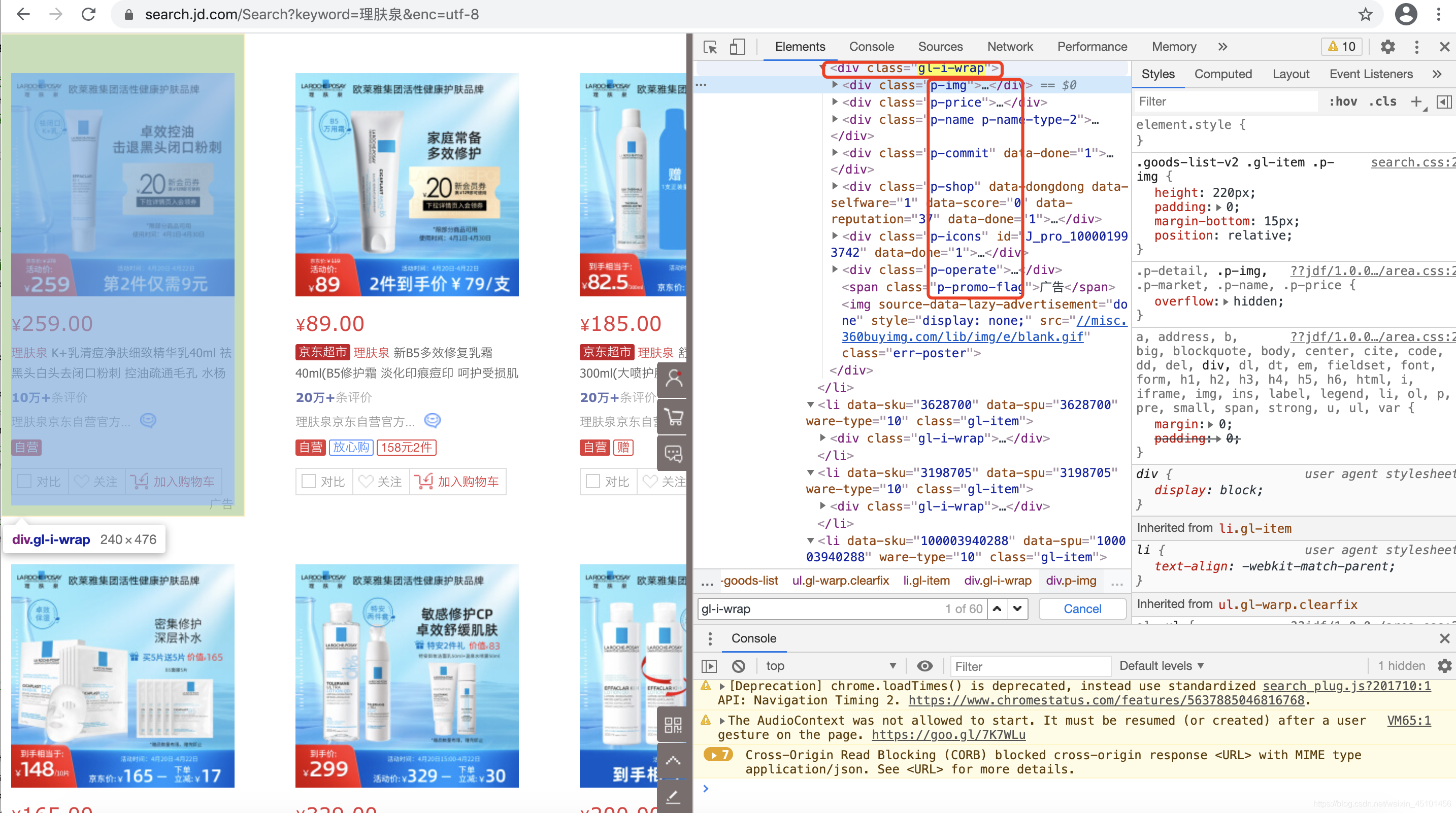Expand the Deprecation warning message

(722, 687)
